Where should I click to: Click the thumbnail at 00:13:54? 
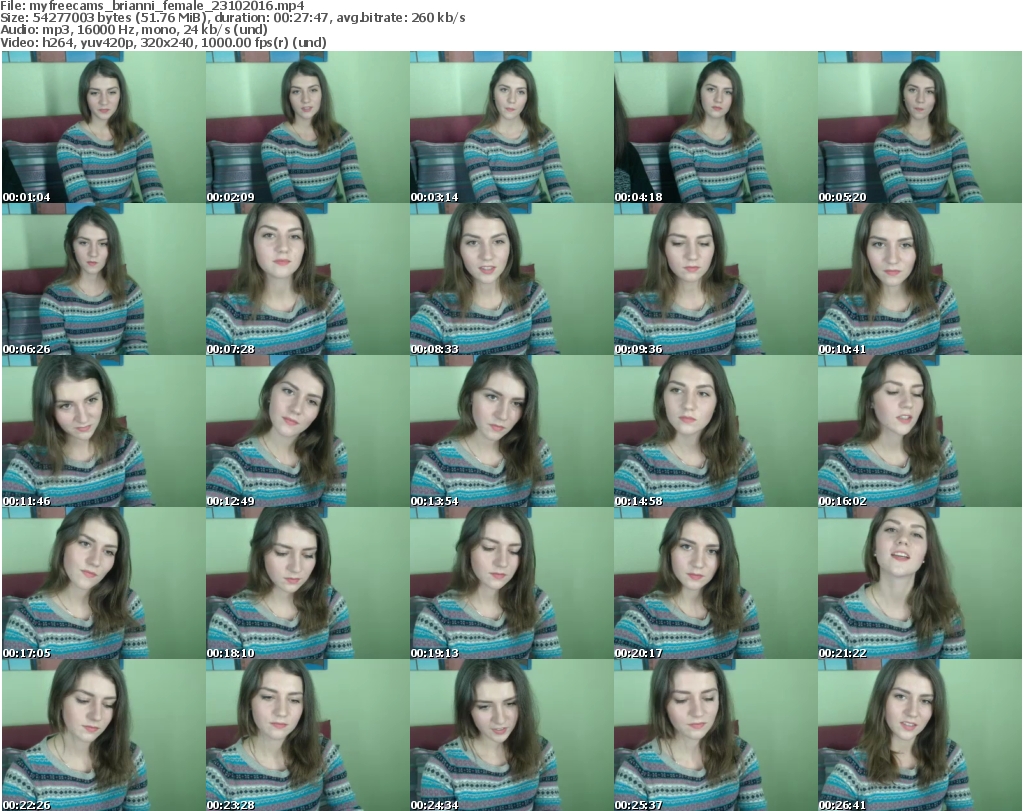click(x=511, y=431)
